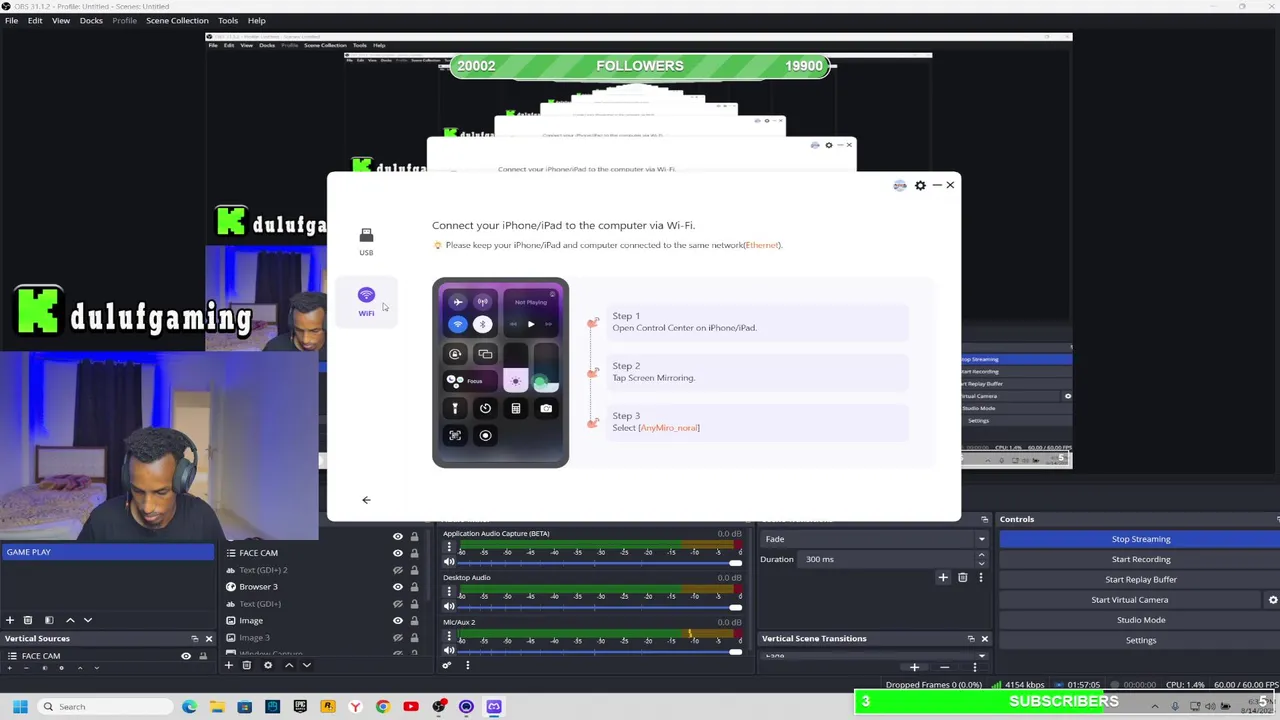Open audio mixer advanced properties gears
Image resolution: width=1280 pixels, height=720 pixels.
(x=447, y=665)
